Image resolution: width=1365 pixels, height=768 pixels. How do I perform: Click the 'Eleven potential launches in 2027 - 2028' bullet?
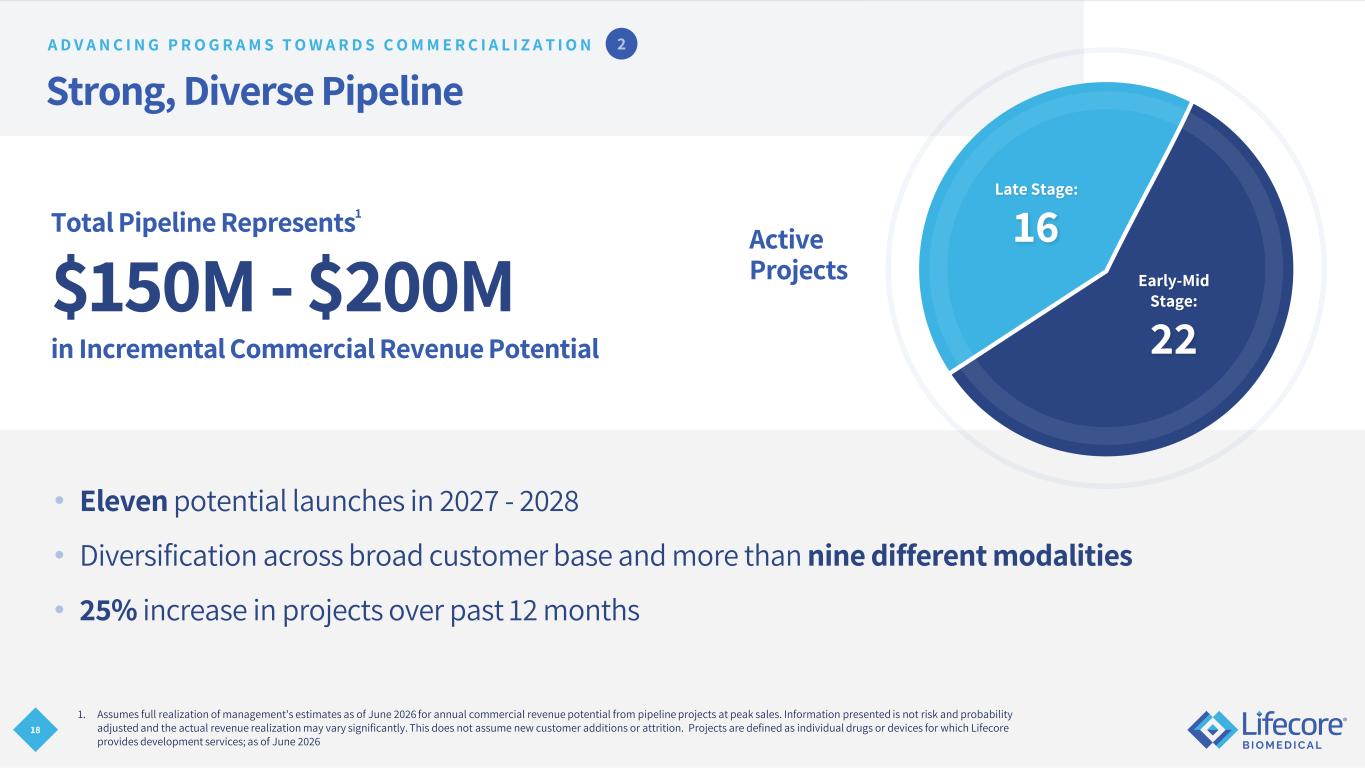click(329, 501)
